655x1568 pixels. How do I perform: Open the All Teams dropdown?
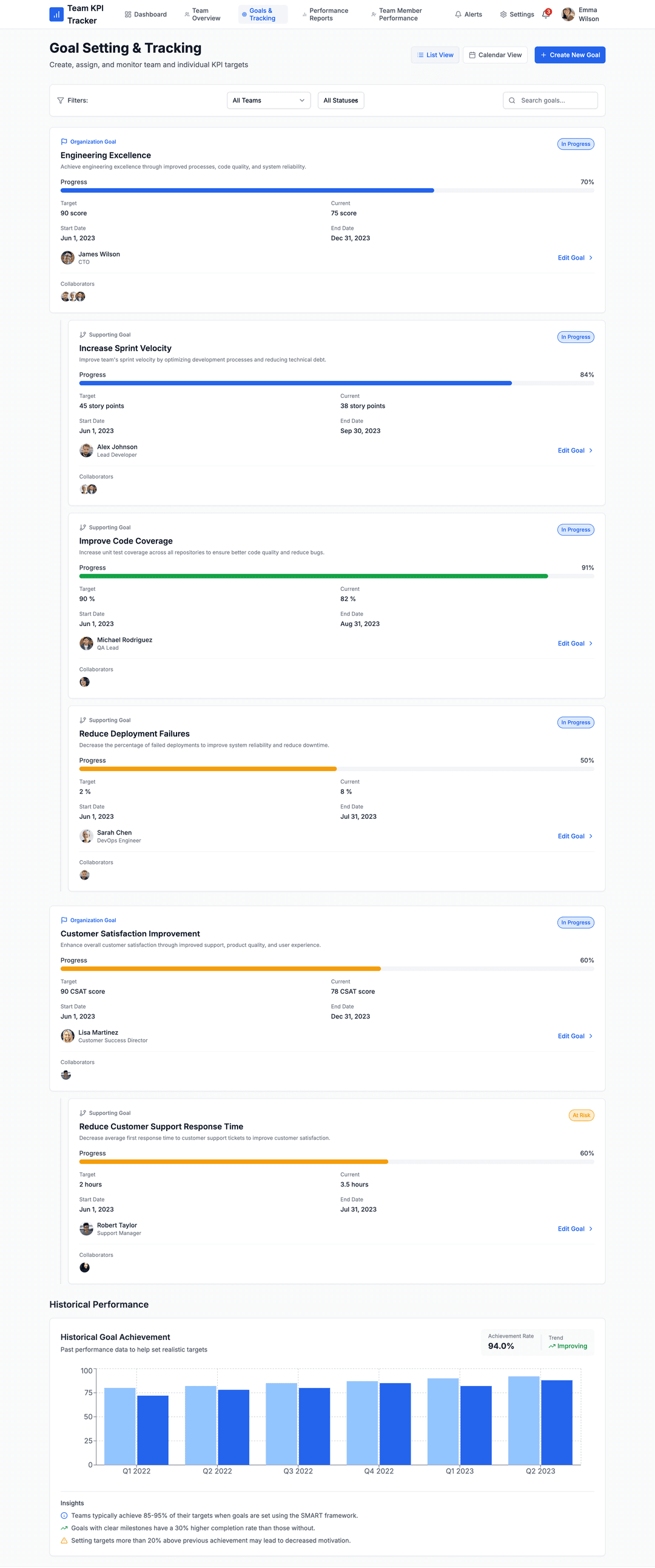pos(269,101)
